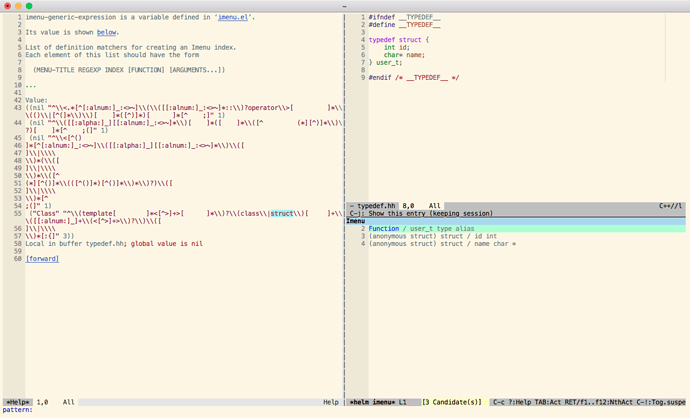Click the collapsed '...' ellipsis on line 10
This screenshot has height=418, width=690.
tap(31, 85)
